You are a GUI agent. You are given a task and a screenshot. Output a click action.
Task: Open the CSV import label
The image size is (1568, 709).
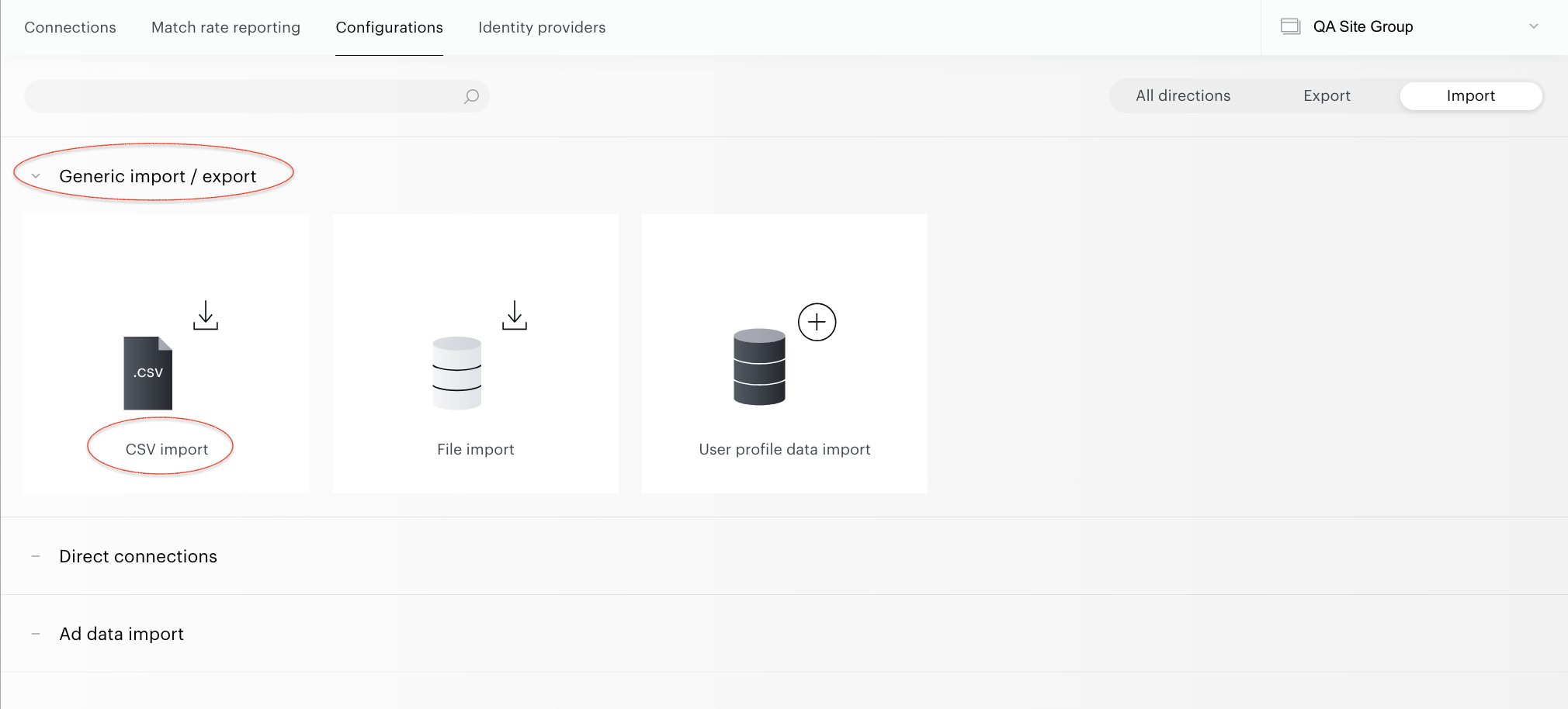tap(167, 449)
